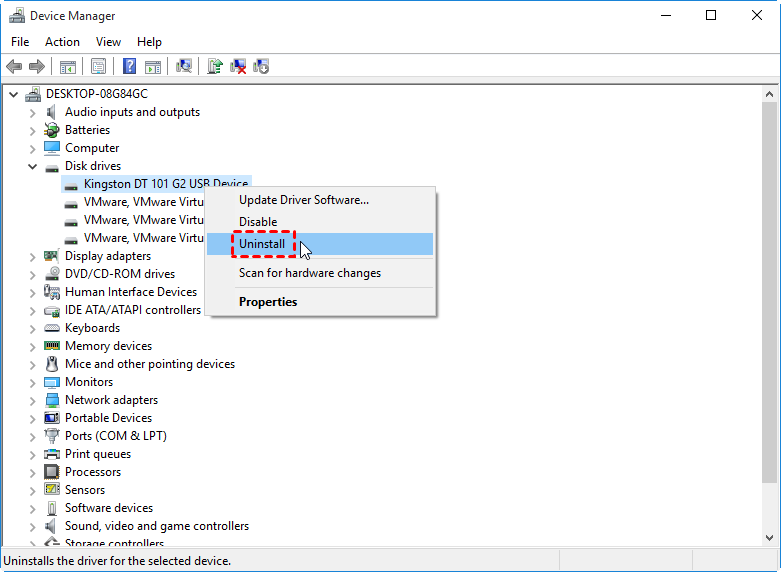Open the View menu
This screenshot has height=572, width=781.
tap(108, 42)
